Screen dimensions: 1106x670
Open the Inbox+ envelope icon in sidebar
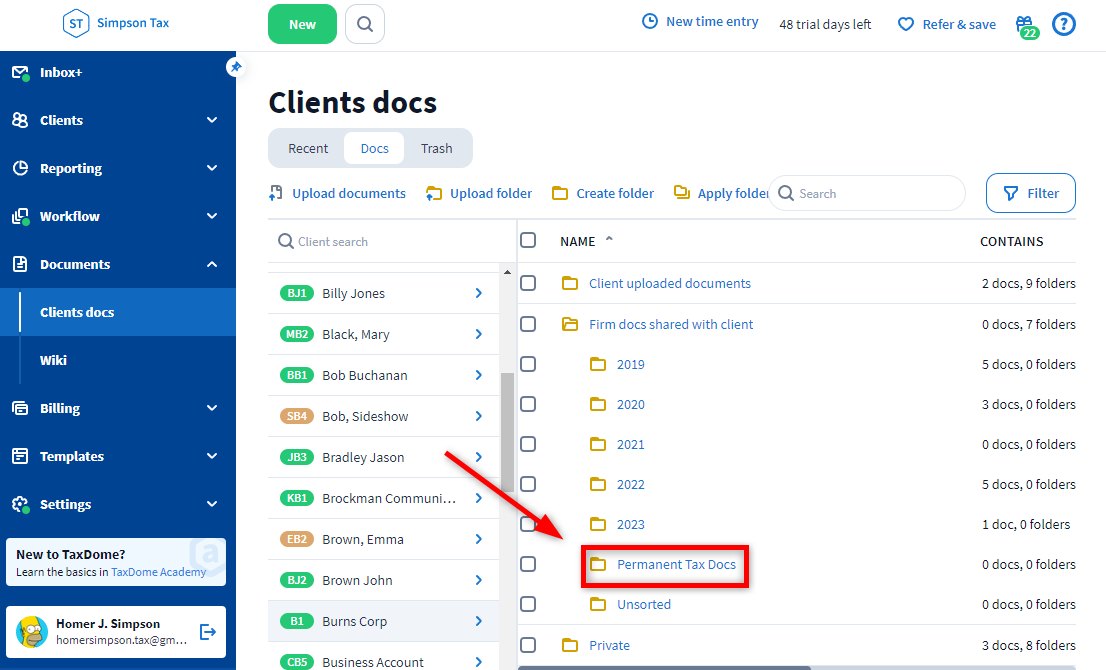(x=20, y=72)
